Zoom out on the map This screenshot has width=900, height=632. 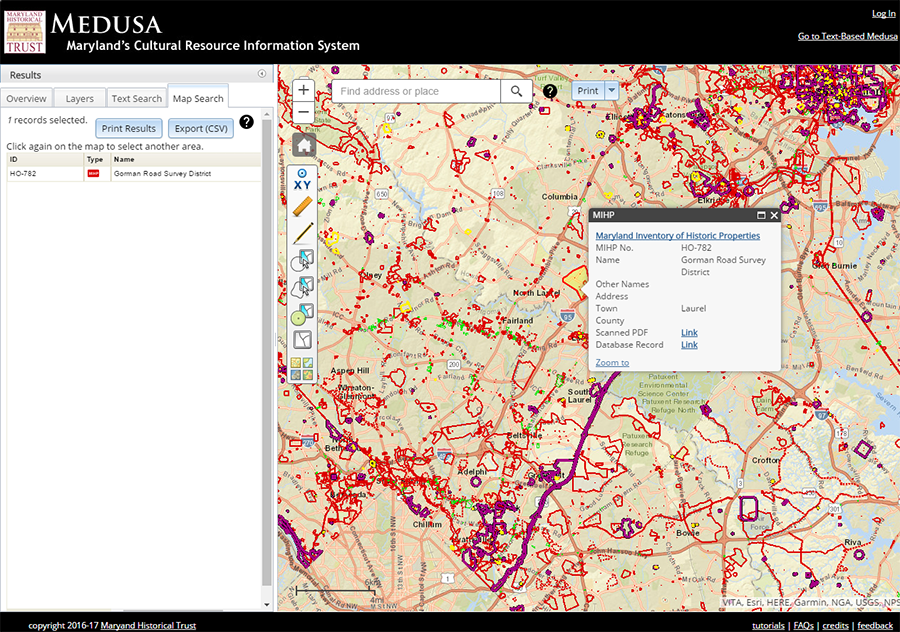(304, 112)
